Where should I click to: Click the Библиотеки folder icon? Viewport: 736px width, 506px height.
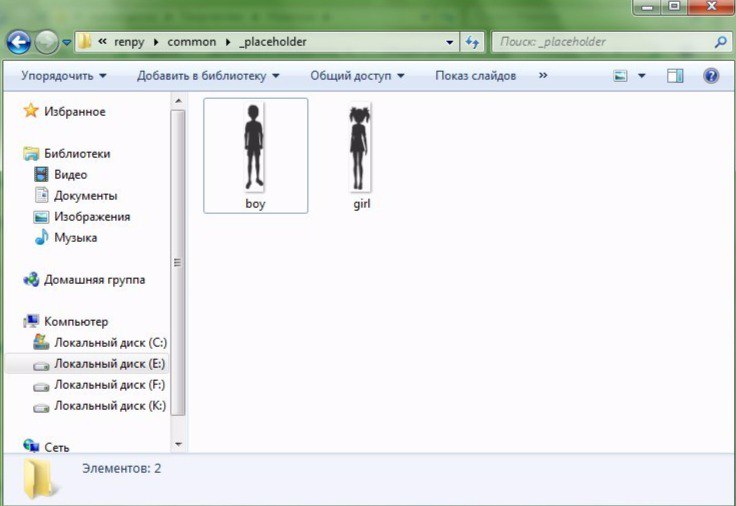pyautogui.click(x=31, y=153)
